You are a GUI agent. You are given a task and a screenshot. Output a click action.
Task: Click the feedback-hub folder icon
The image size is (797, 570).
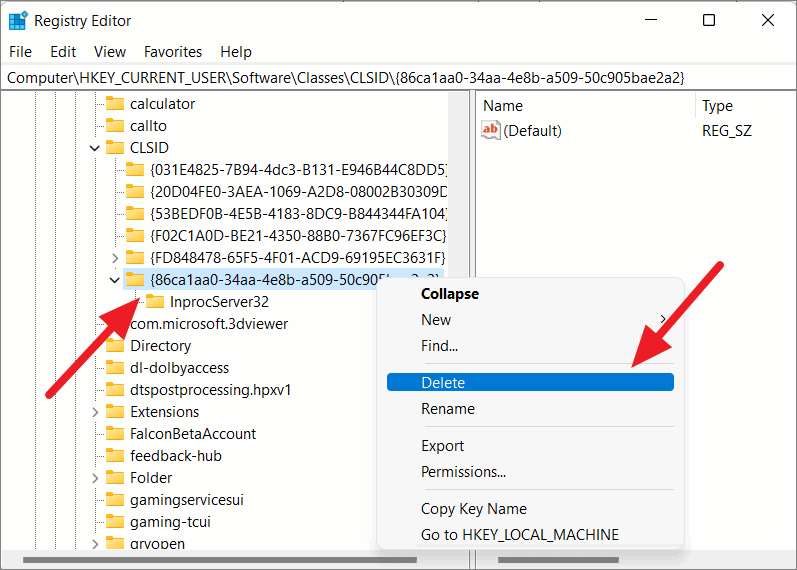(x=115, y=456)
